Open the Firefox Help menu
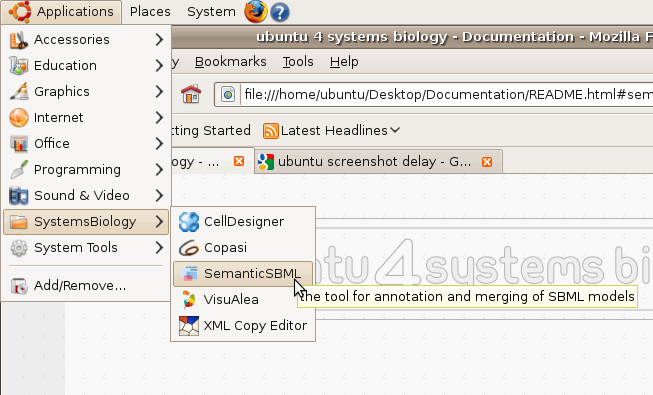 pos(344,62)
